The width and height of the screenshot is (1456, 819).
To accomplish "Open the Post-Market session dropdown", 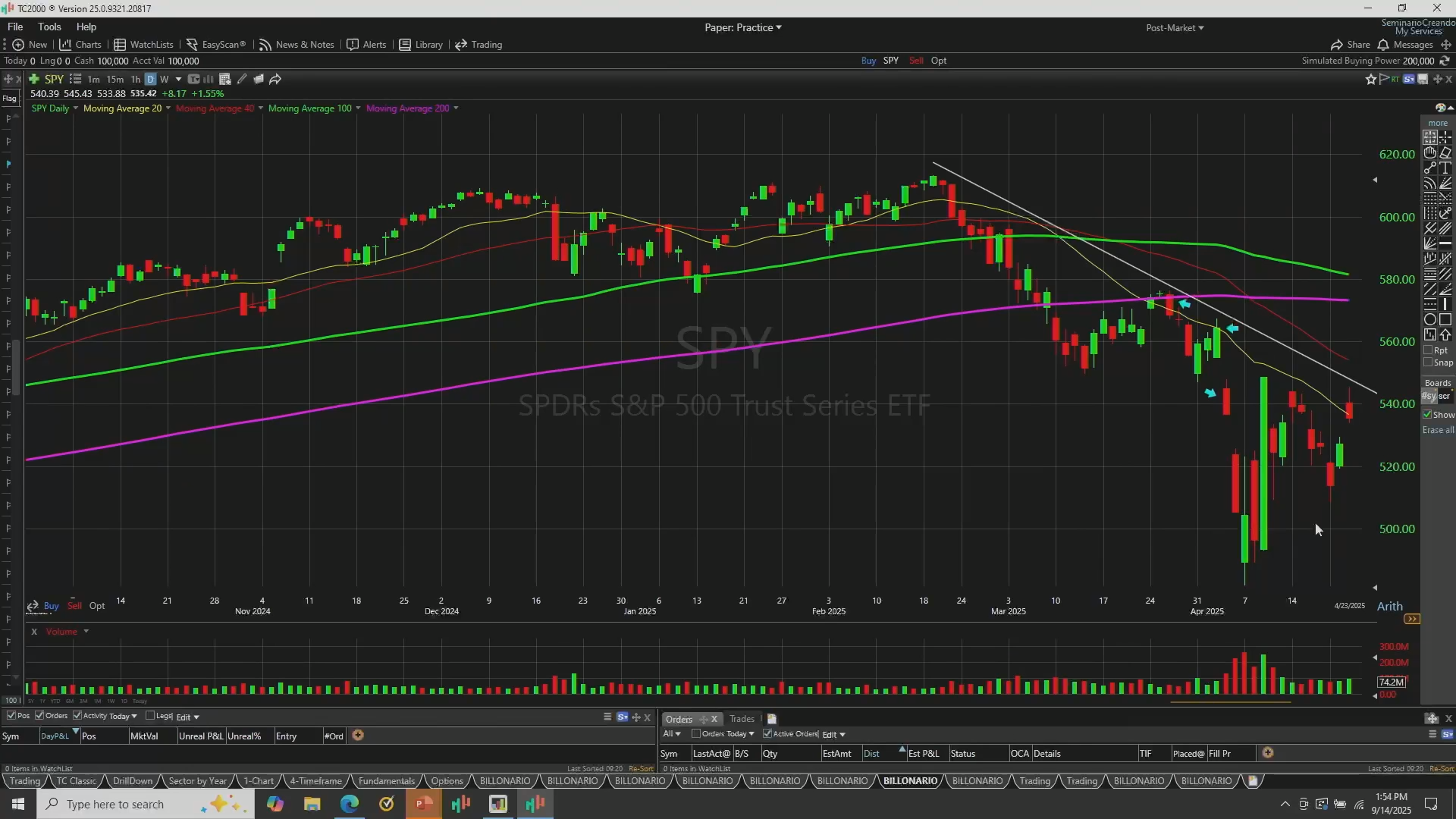I will pyautogui.click(x=1174, y=27).
